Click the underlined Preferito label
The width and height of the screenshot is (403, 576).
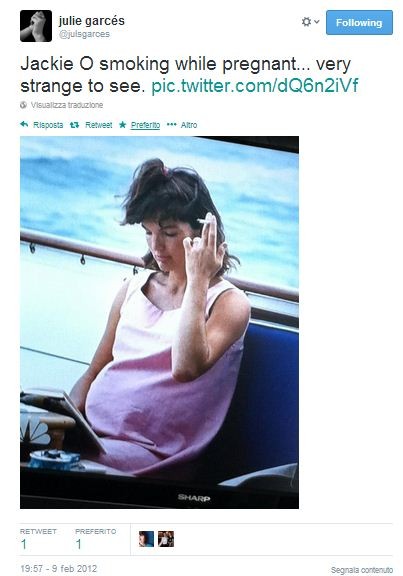click(145, 125)
